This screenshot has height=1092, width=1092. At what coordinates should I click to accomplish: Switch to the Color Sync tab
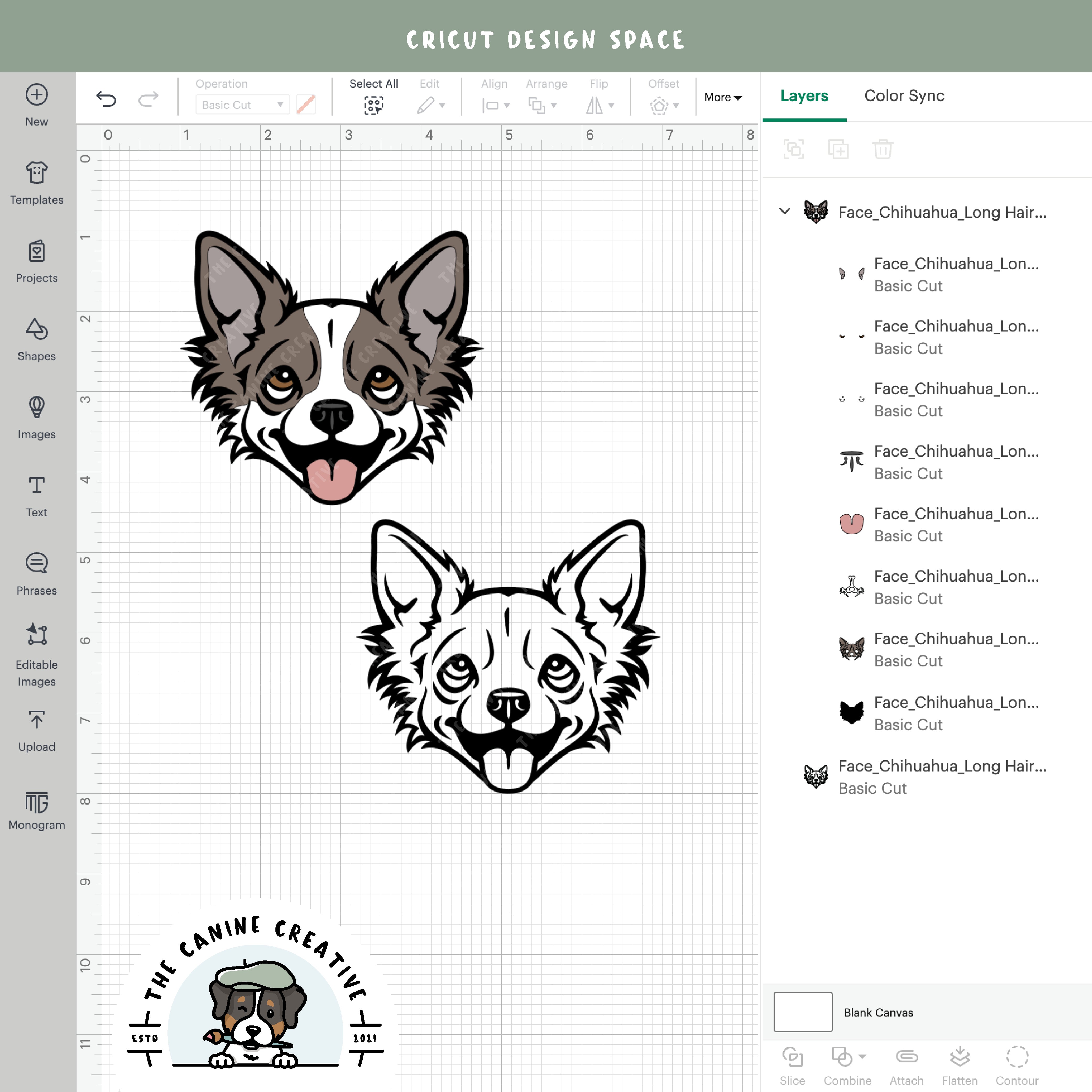point(904,96)
